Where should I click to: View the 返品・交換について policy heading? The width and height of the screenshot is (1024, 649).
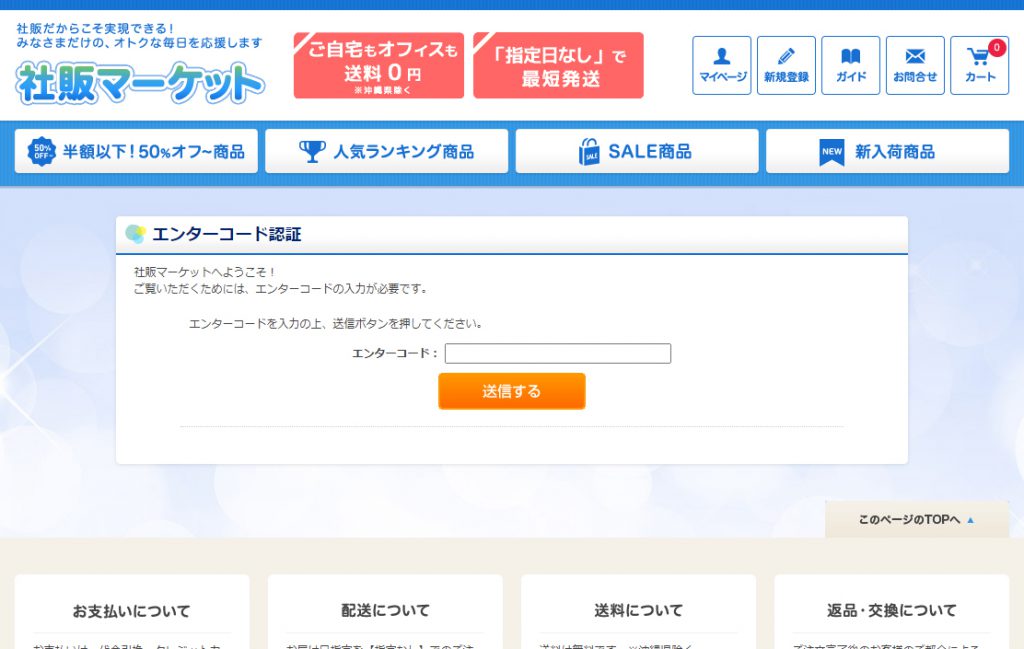[x=891, y=610]
